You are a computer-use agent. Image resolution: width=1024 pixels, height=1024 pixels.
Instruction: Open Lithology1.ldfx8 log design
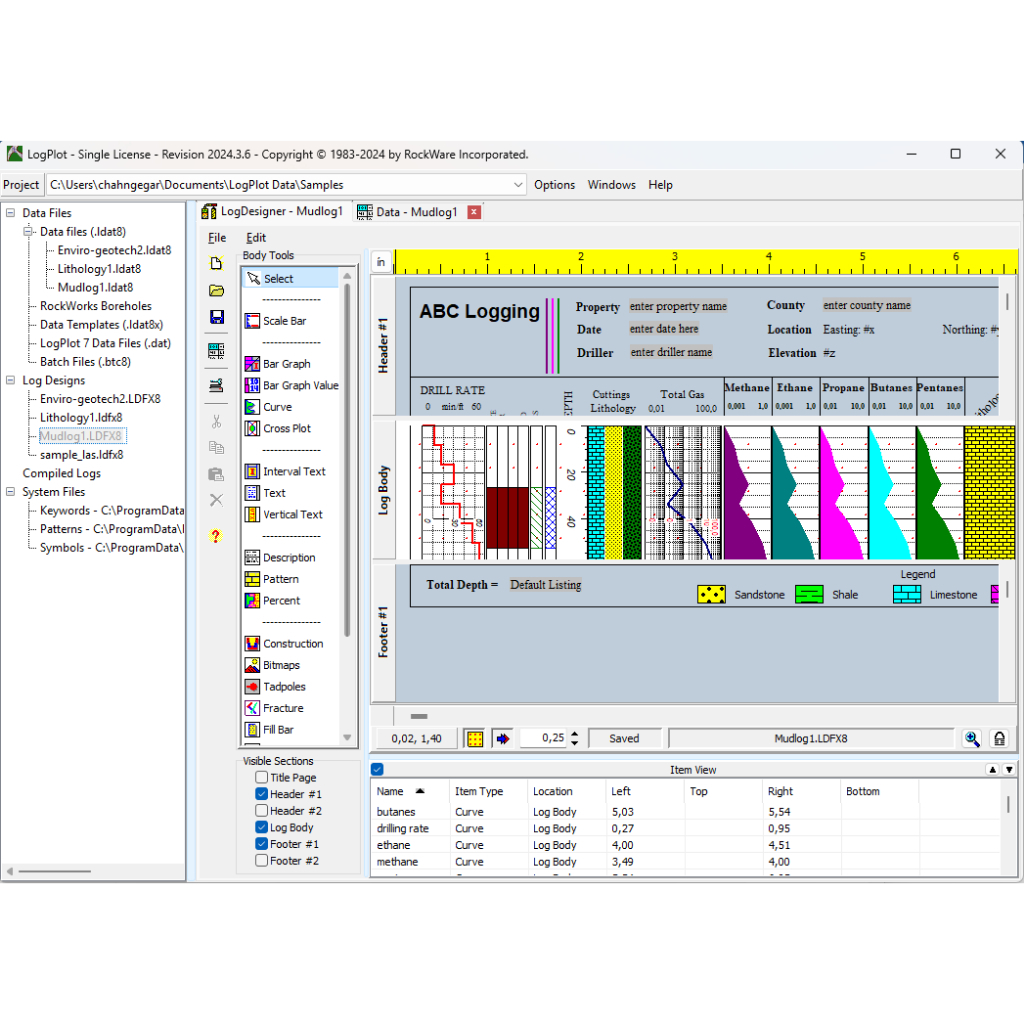[x=81, y=417]
